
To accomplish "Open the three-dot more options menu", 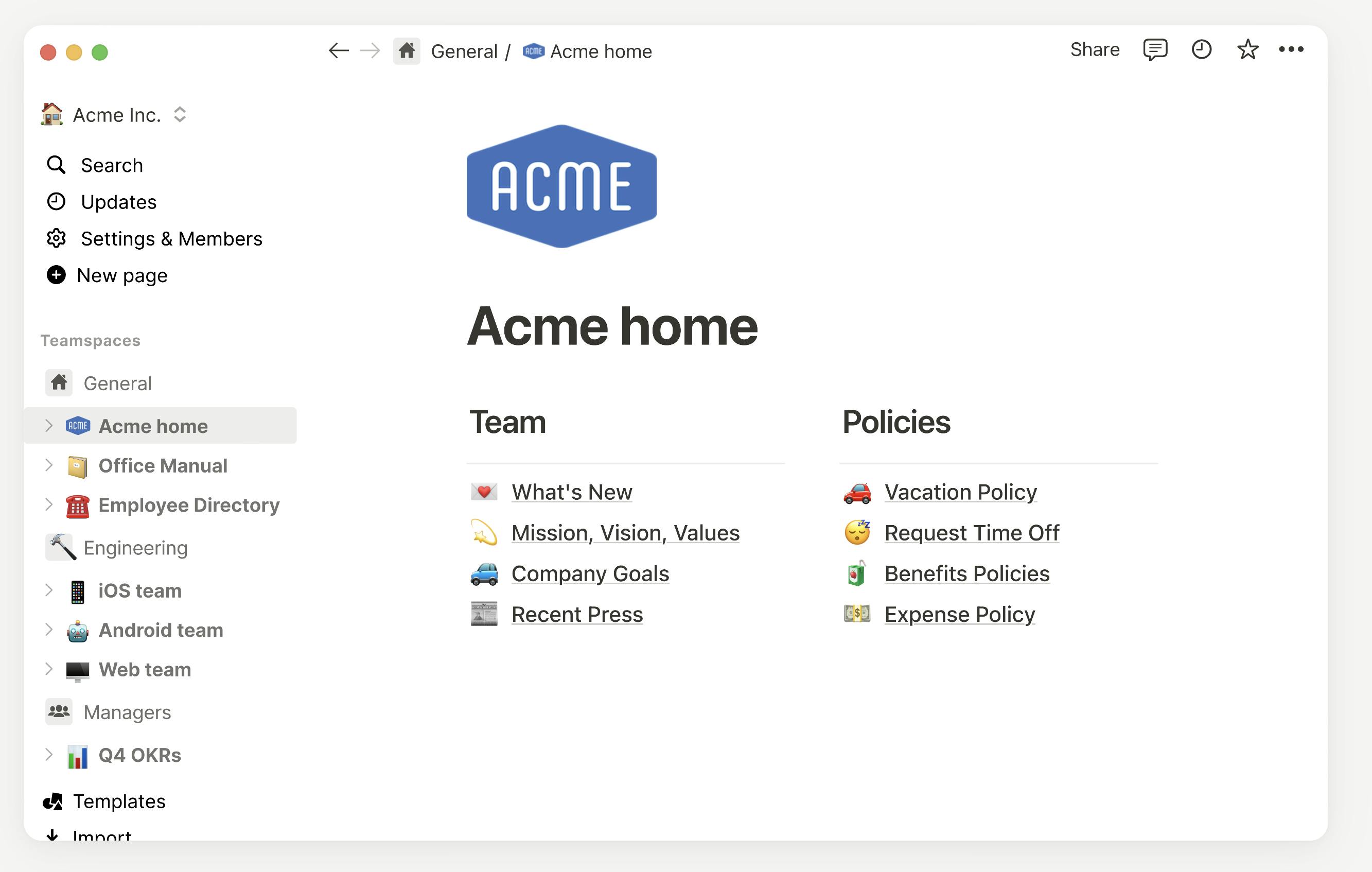I will coord(1291,49).
